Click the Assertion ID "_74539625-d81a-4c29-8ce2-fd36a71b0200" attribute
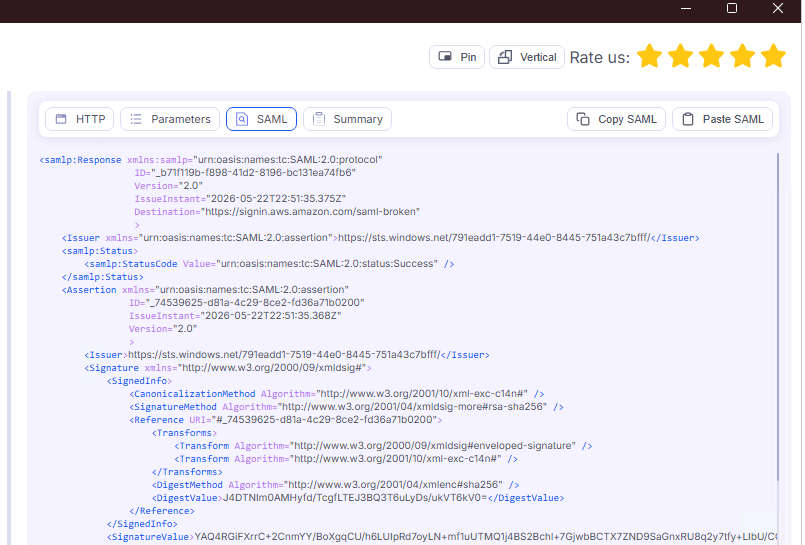 (x=246, y=303)
